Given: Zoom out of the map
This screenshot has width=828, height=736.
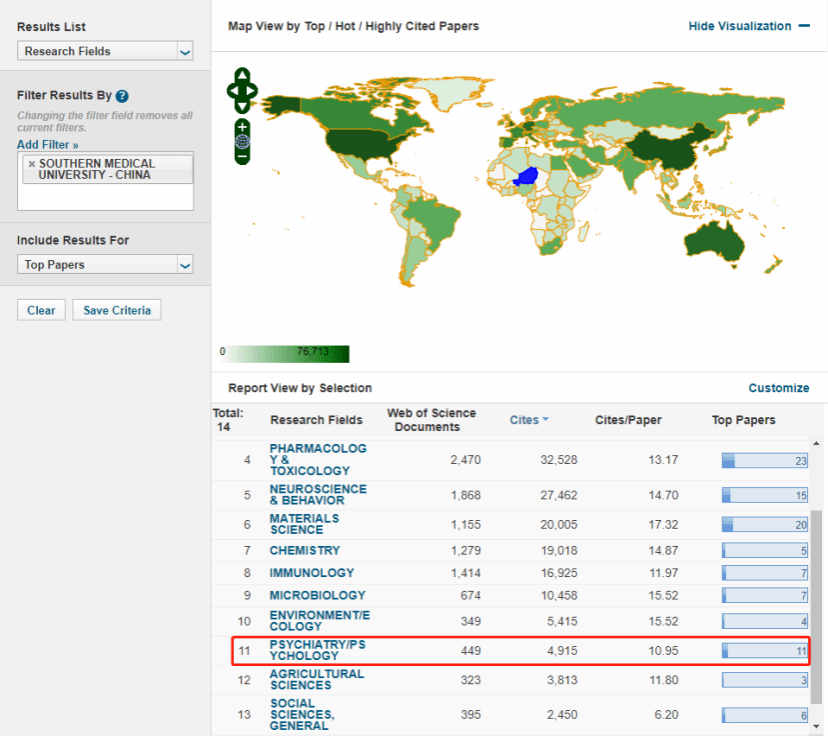Looking at the screenshot, I should coord(242,156).
